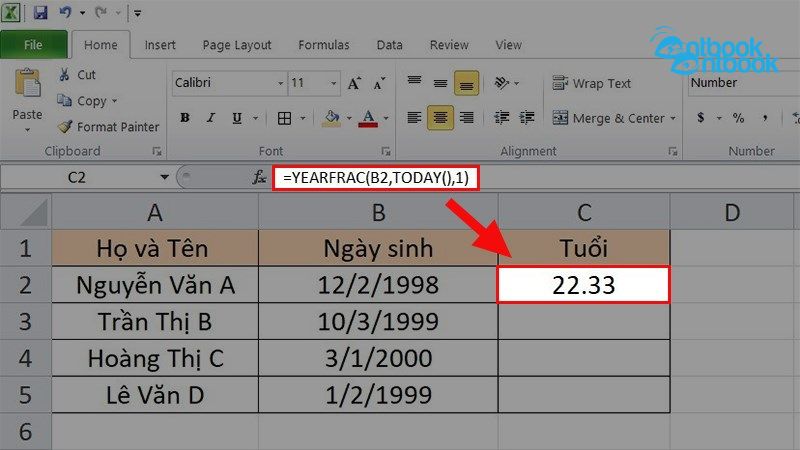The height and width of the screenshot is (450, 800).
Task: Click the Insert Function fx icon
Action: pos(259,177)
